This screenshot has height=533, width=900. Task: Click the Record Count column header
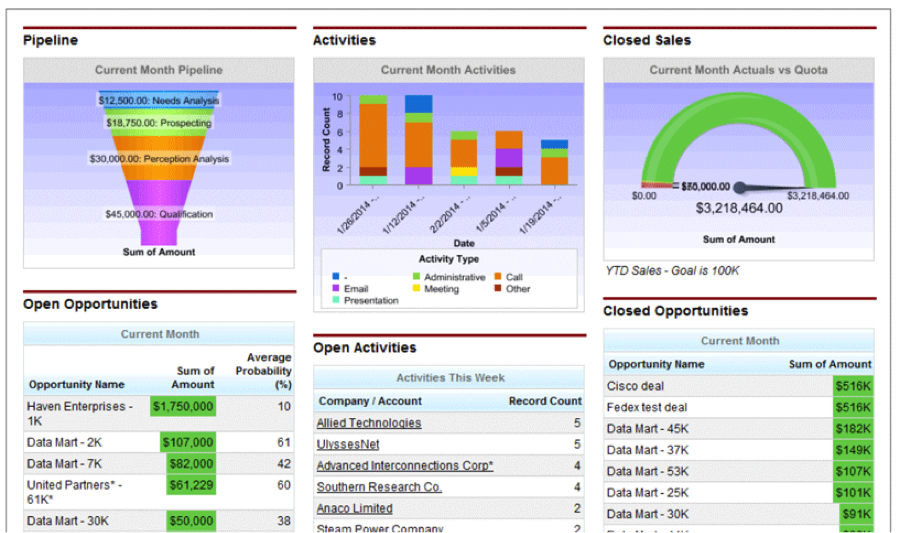(545, 401)
